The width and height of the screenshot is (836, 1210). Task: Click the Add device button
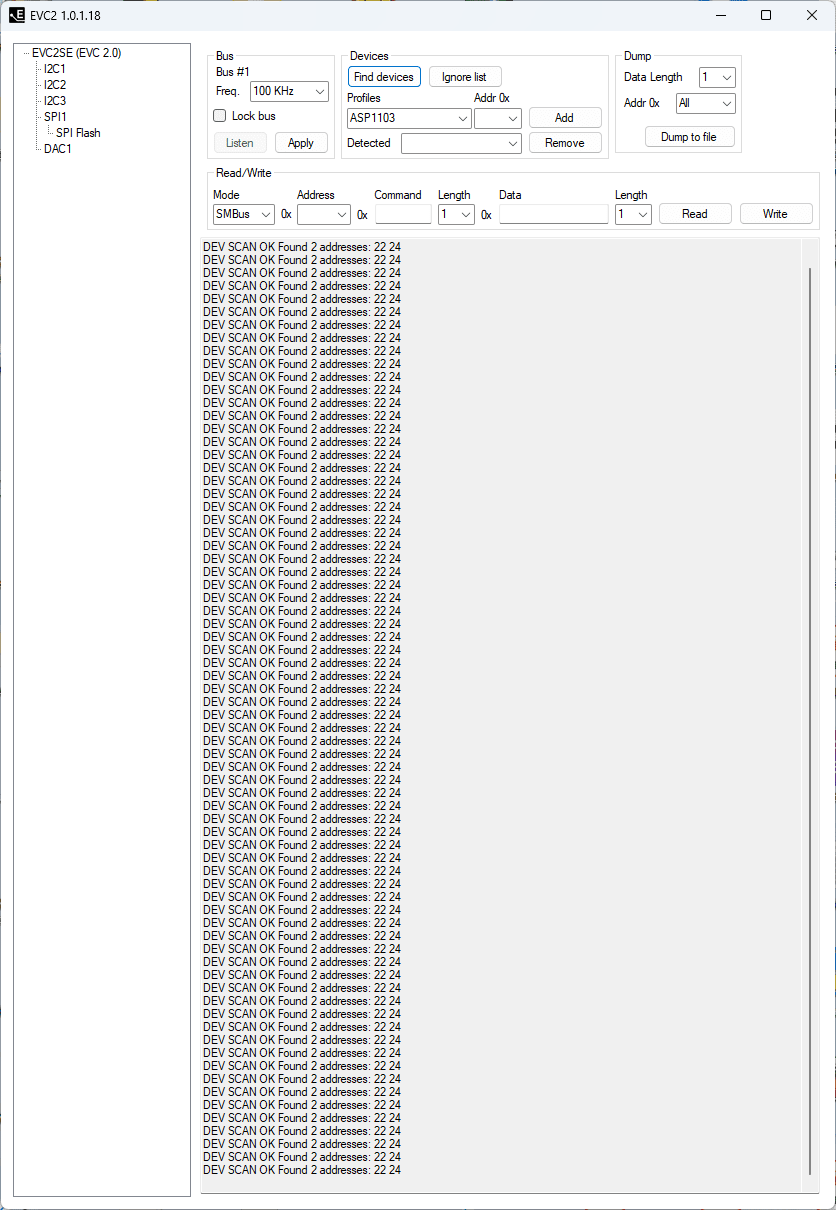(x=565, y=118)
